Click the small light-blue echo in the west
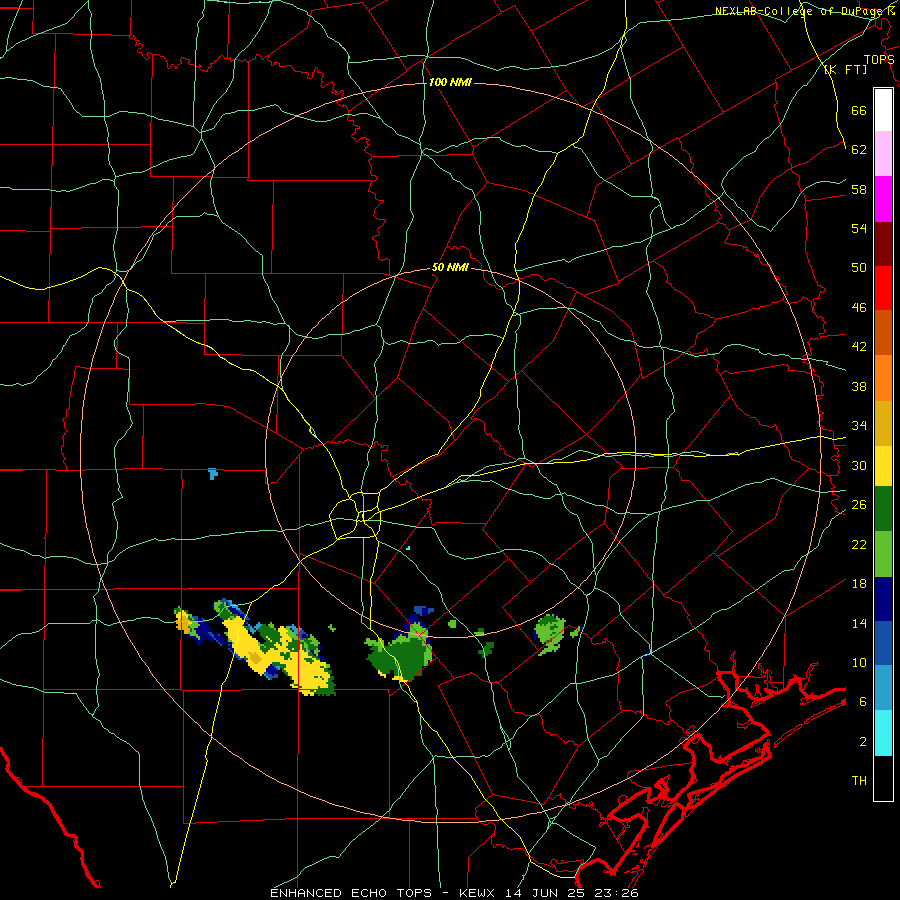900x900 pixels. point(213,474)
